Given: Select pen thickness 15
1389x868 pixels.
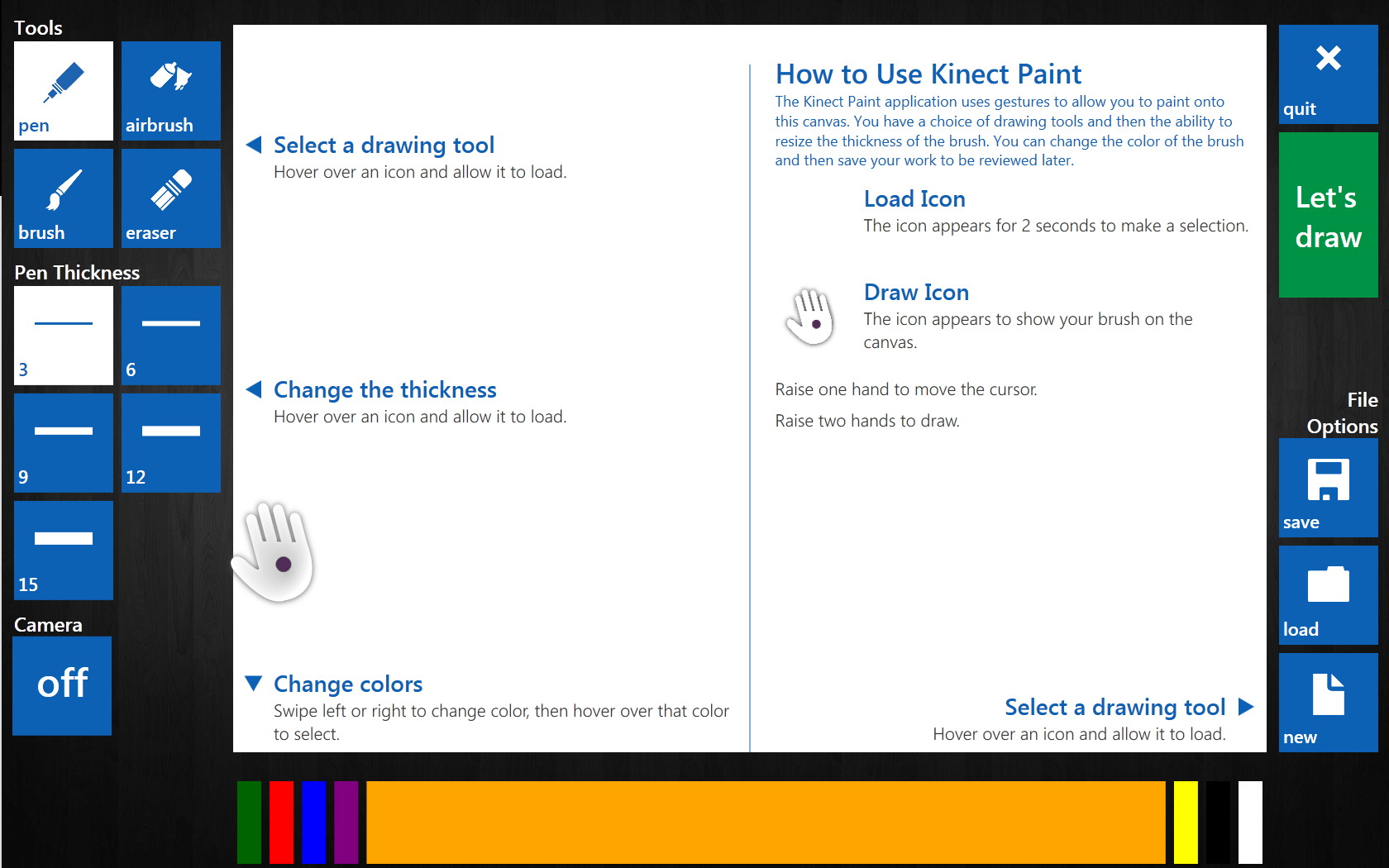Looking at the screenshot, I should (x=63, y=549).
